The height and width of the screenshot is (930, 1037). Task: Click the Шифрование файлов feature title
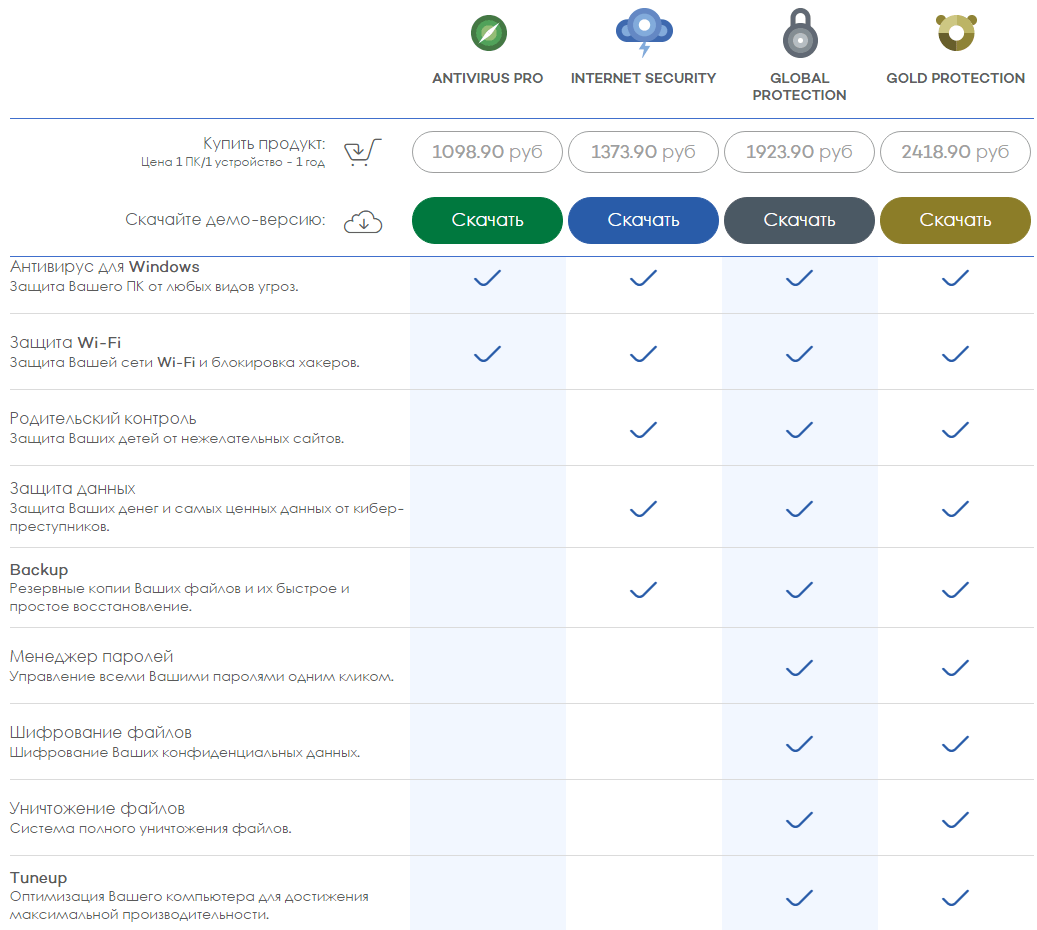tap(101, 733)
